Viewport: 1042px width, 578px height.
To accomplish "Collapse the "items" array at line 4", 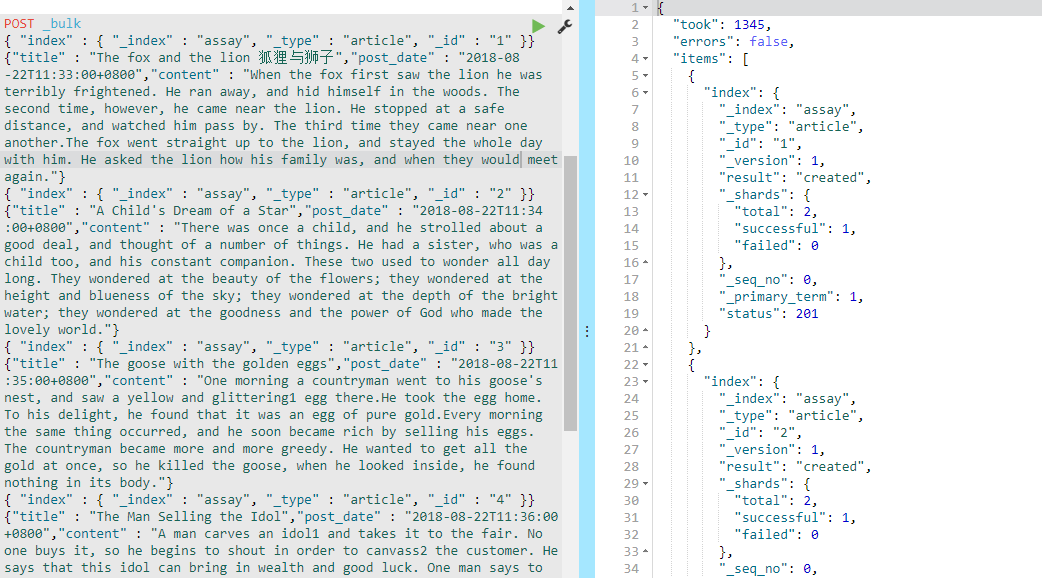I will pos(646,58).
